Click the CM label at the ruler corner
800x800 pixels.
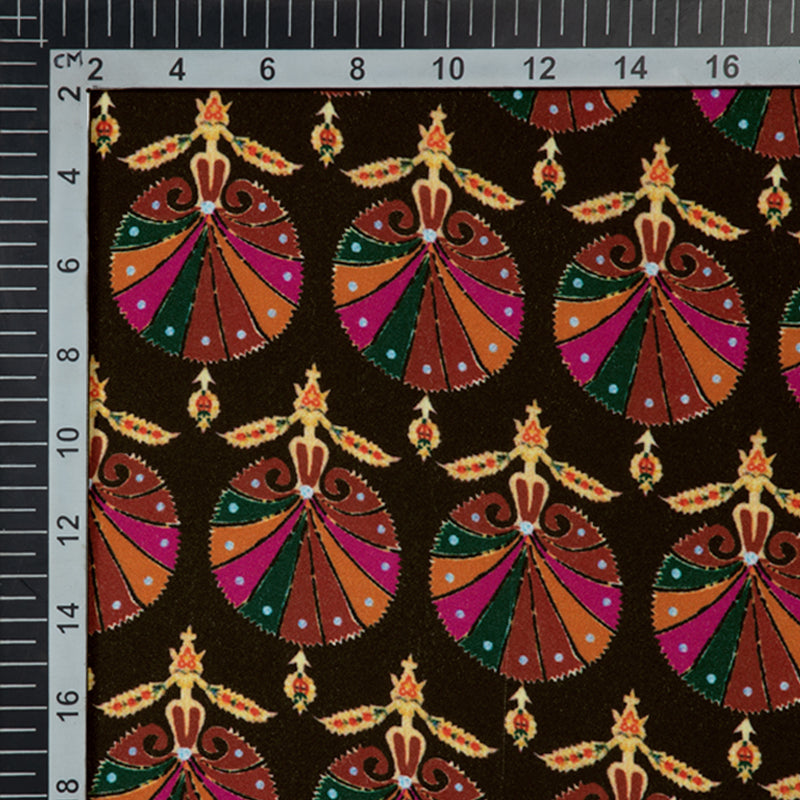pyautogui.click(x=67, y=60)
